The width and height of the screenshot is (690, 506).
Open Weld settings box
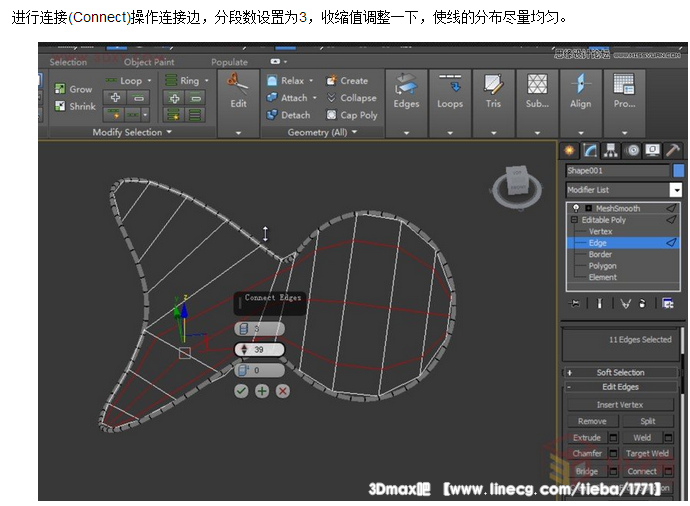coord(668,437)
